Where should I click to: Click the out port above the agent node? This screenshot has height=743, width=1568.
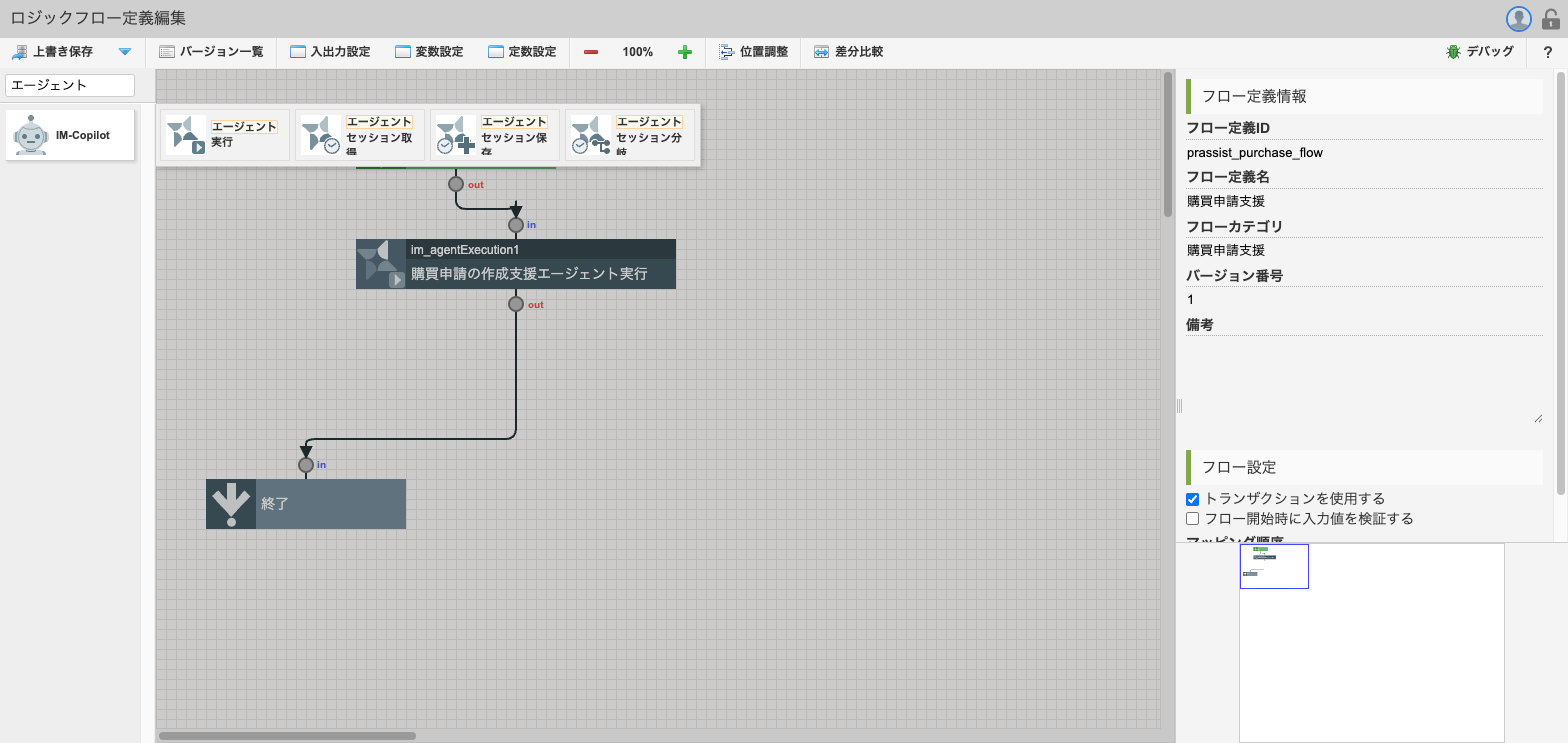pyautogui.click(x=456, y=184)
